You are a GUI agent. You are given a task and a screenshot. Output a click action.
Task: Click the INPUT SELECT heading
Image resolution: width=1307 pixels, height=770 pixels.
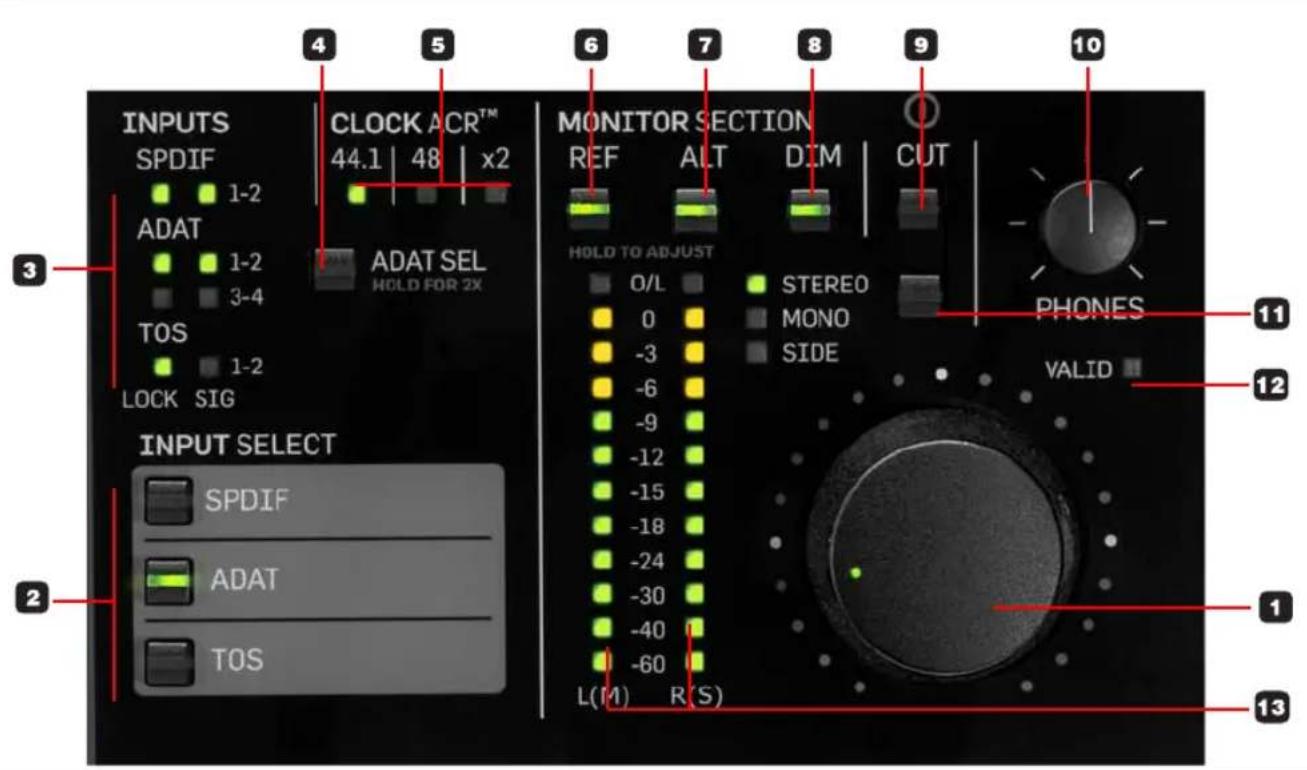click(238, 445)
